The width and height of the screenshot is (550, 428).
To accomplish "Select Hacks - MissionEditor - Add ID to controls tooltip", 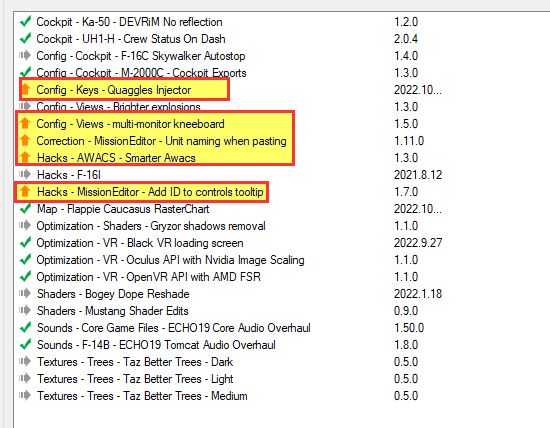I will 150,192.
